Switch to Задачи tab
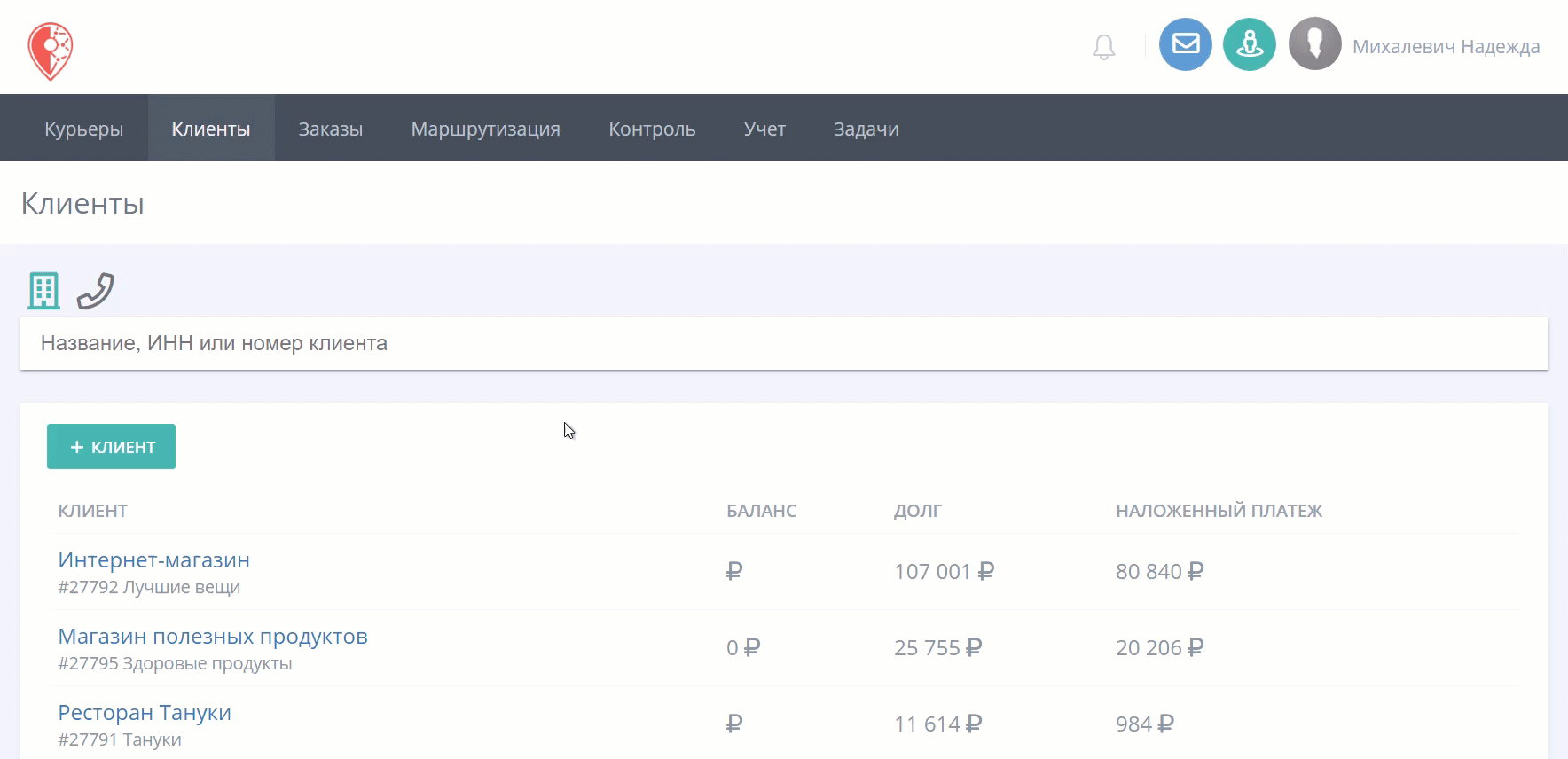 (x=866, y=129)
